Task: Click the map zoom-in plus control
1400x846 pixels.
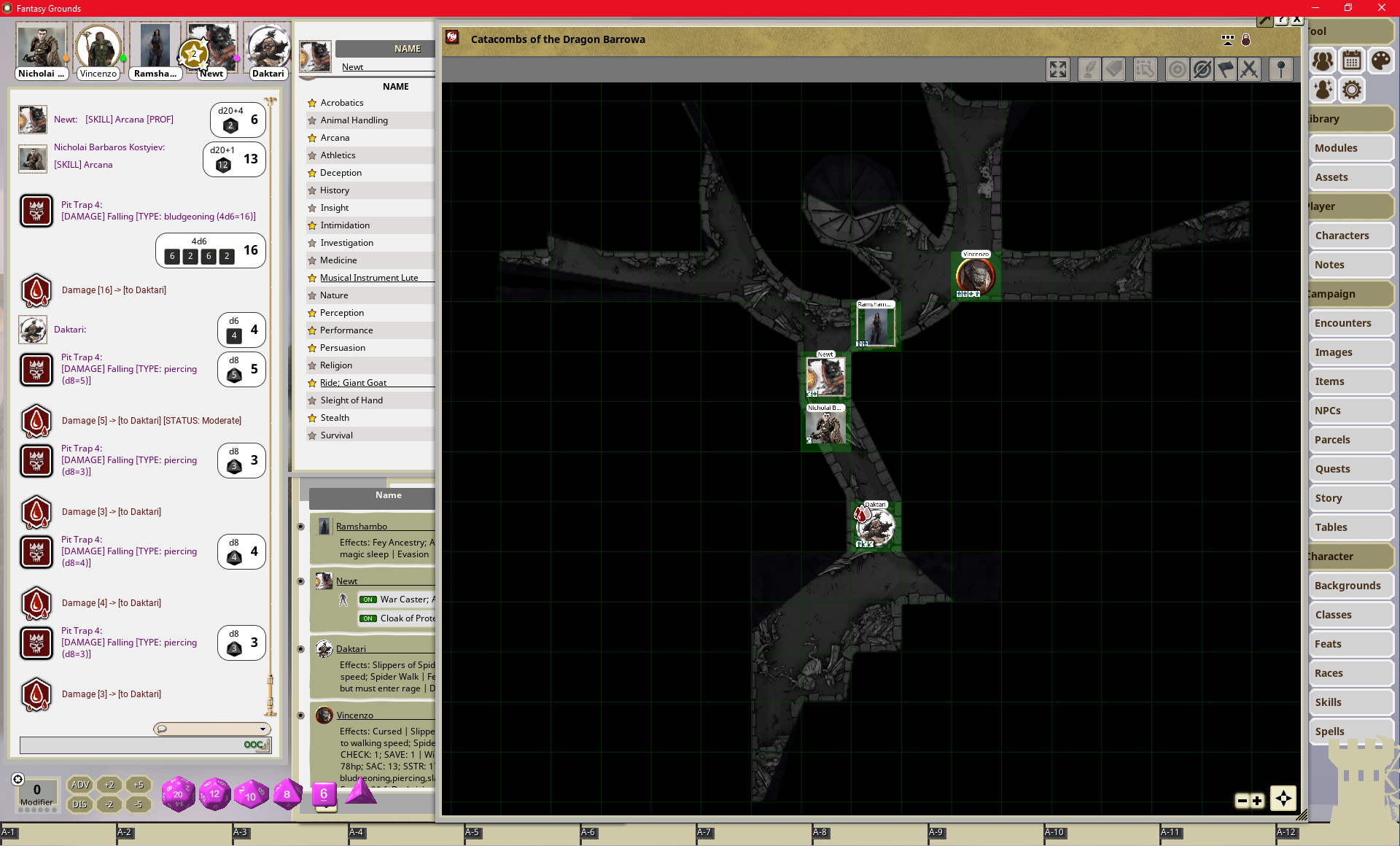Action: (1257, 801)
